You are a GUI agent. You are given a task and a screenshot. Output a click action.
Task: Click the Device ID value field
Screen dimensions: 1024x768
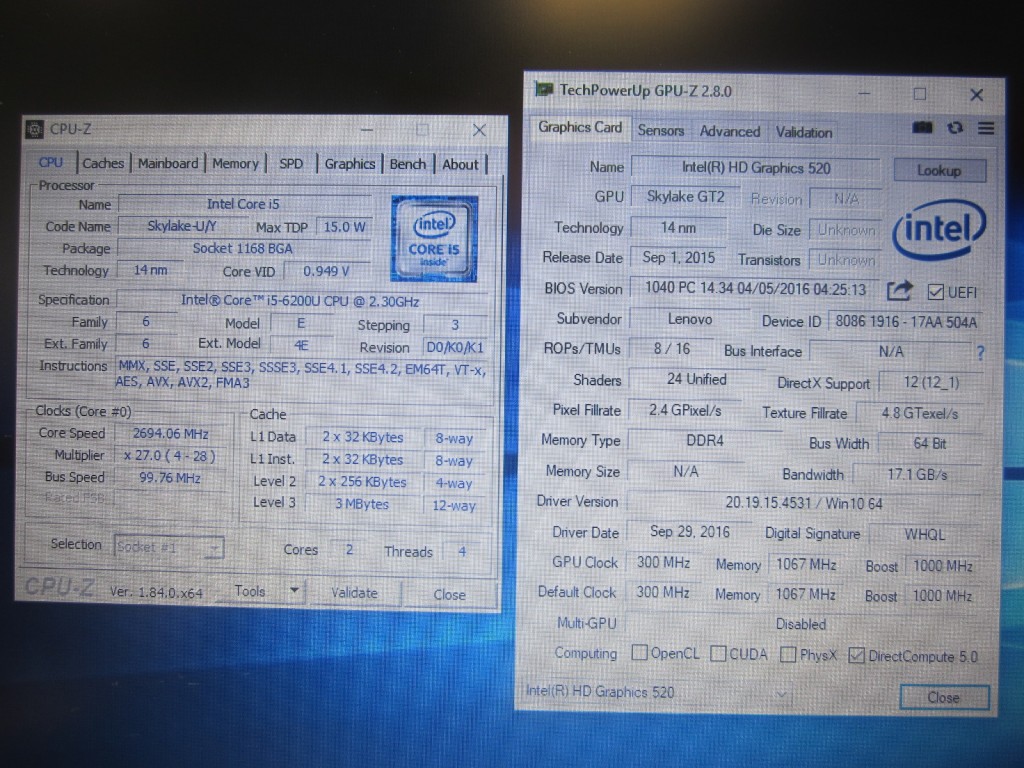[x=906, y=321]
